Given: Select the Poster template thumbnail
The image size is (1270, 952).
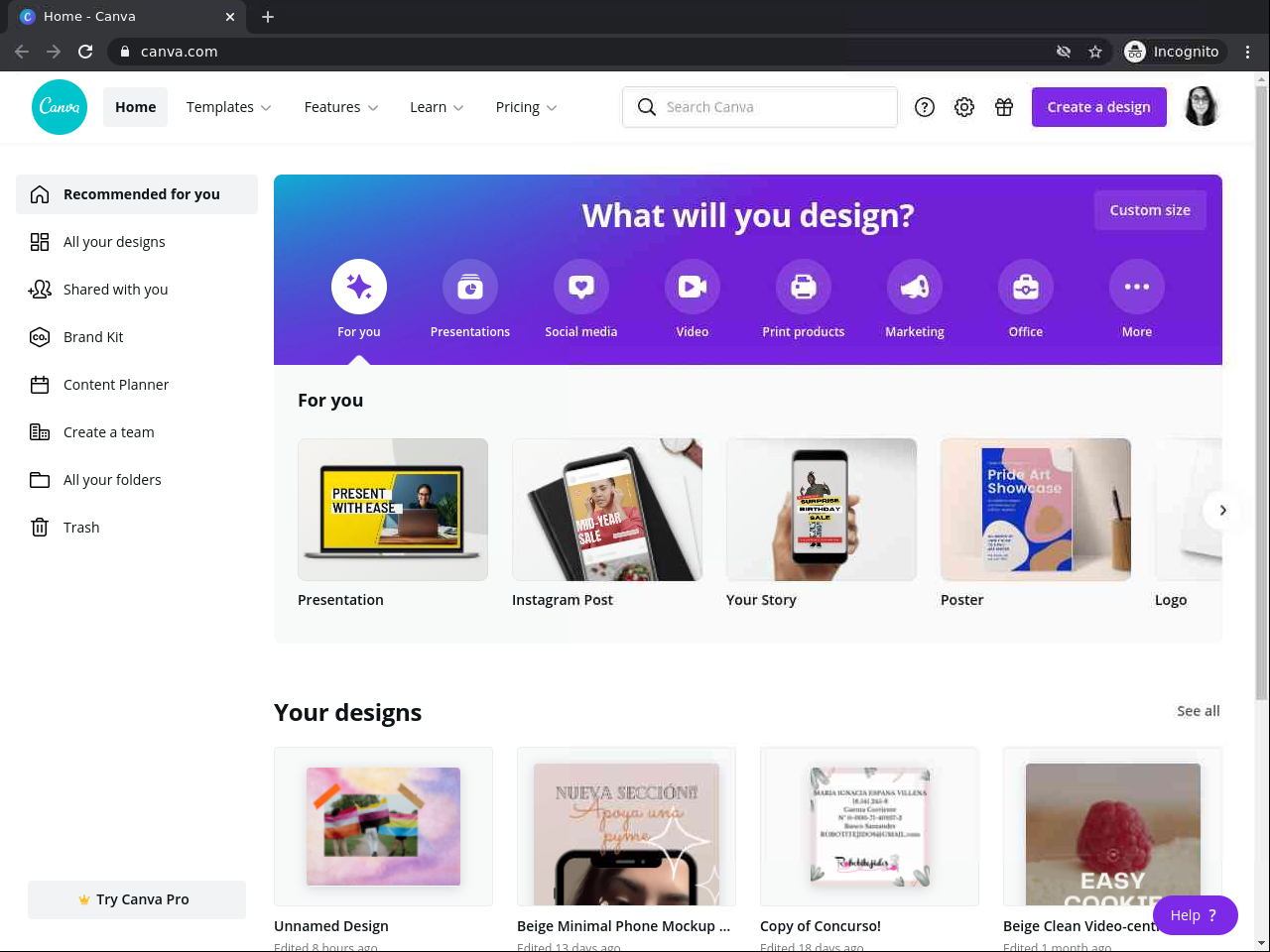Looking at the screenshot, I should click(x=1036, y=510).
